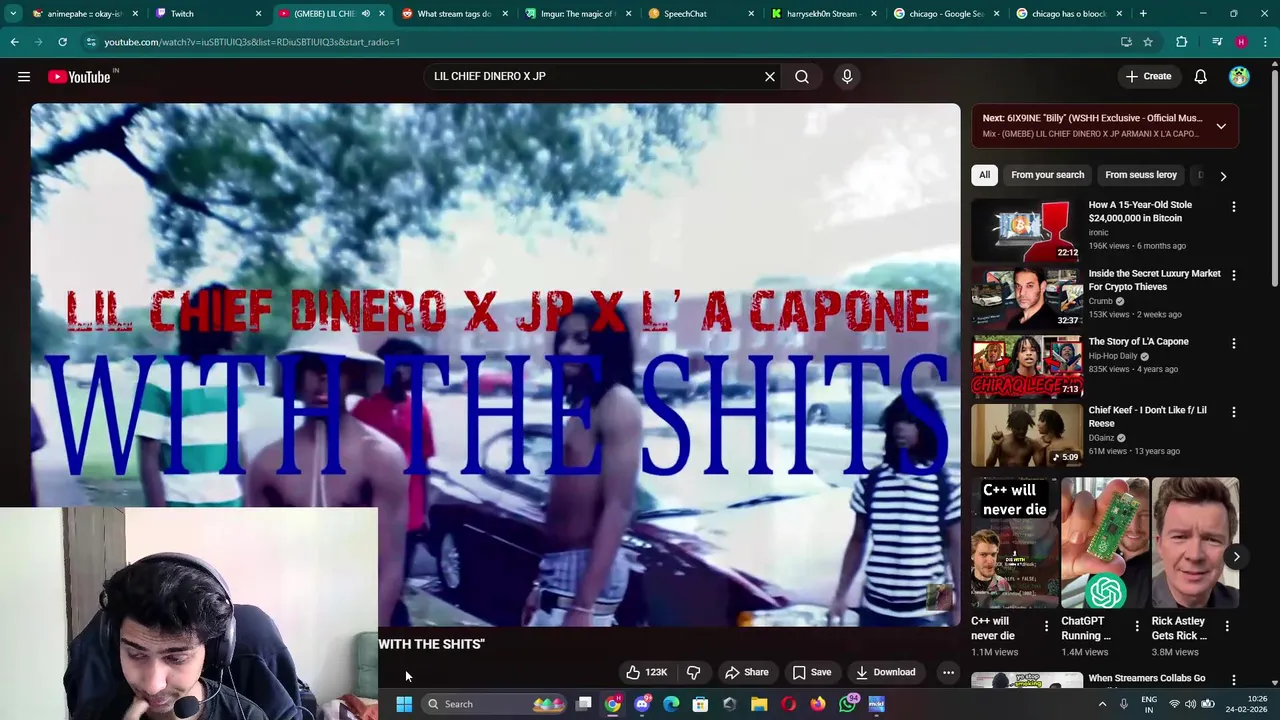The image size is (1280, 720).
Task: Create new content with Create button
Action: 1148,76
